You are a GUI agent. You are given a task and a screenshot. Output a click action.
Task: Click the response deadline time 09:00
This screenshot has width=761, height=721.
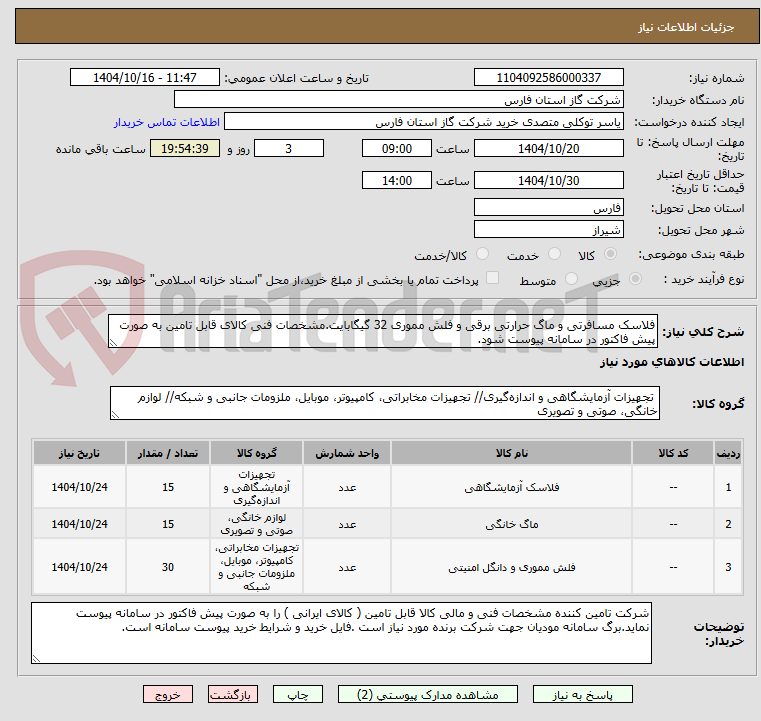(397, 148)
